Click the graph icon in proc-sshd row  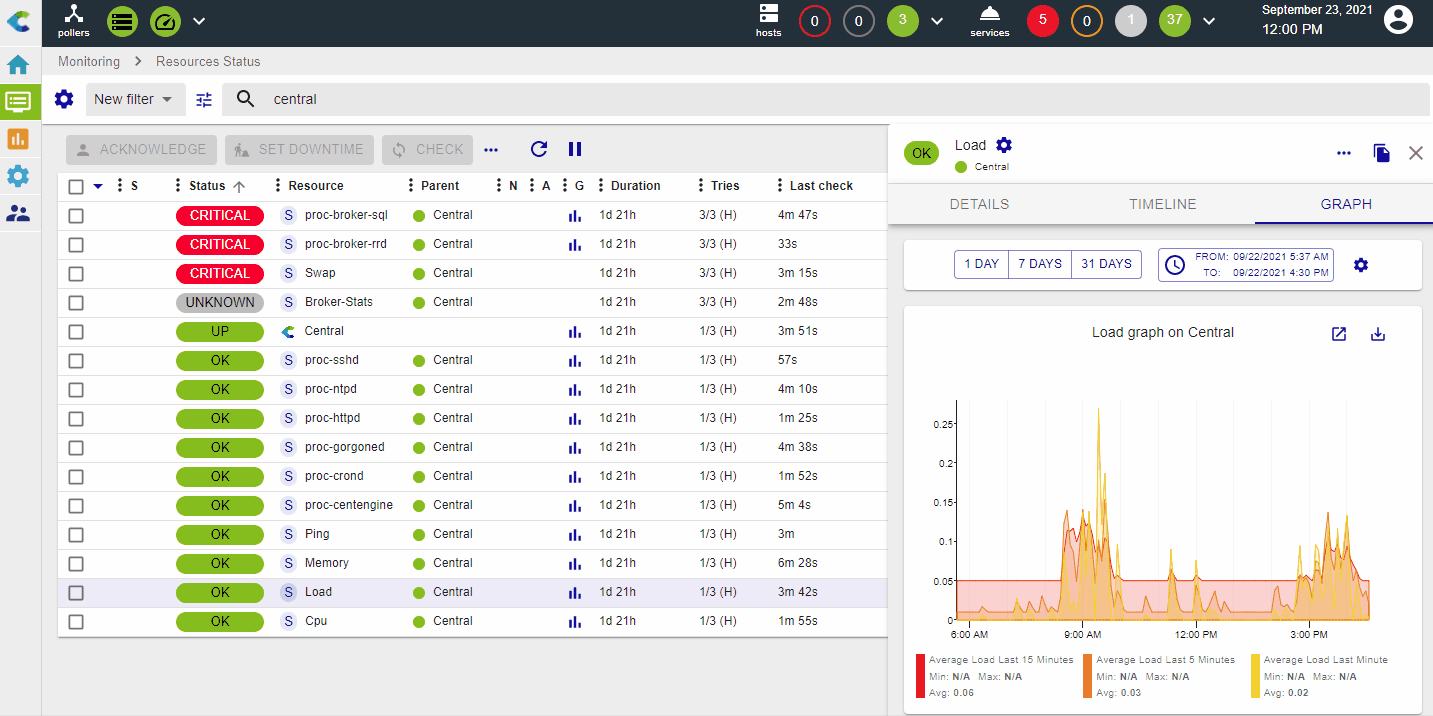click(x=574, y=361)
